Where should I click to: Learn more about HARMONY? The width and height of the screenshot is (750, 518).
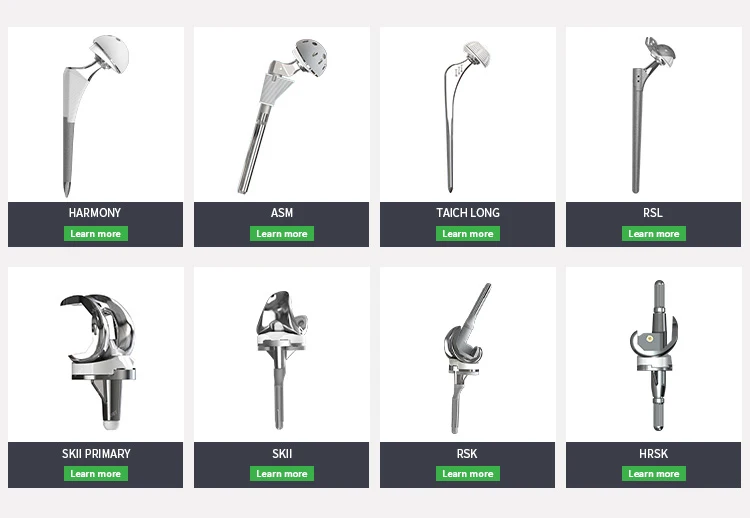point(96,233)
